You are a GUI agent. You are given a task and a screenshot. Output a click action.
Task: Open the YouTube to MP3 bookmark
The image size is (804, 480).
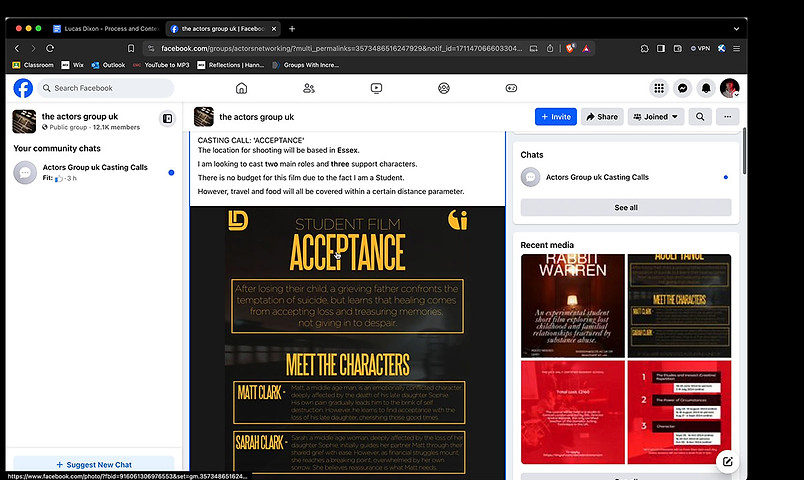pos(161,65)
